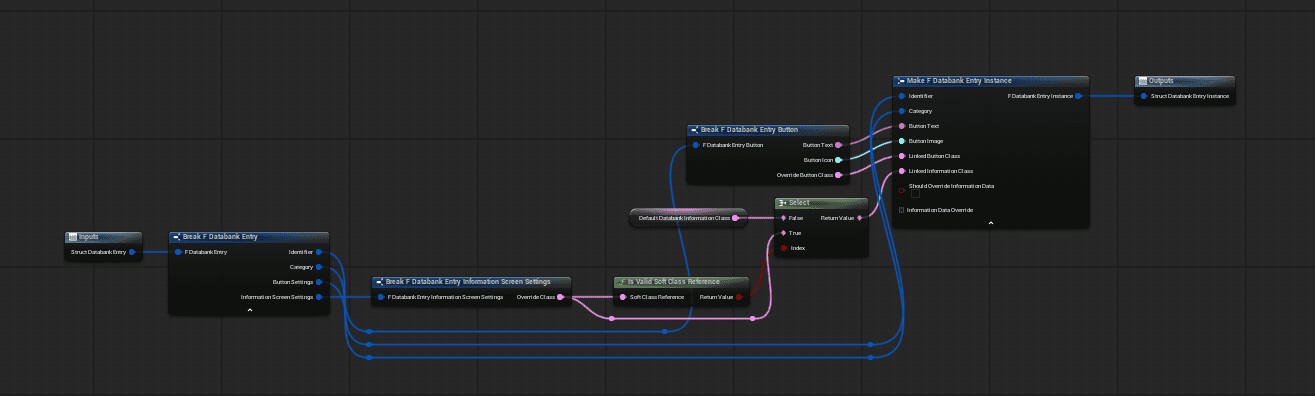Click the True input pin on Select node
Screen dimensions: 1315x396
783,232
